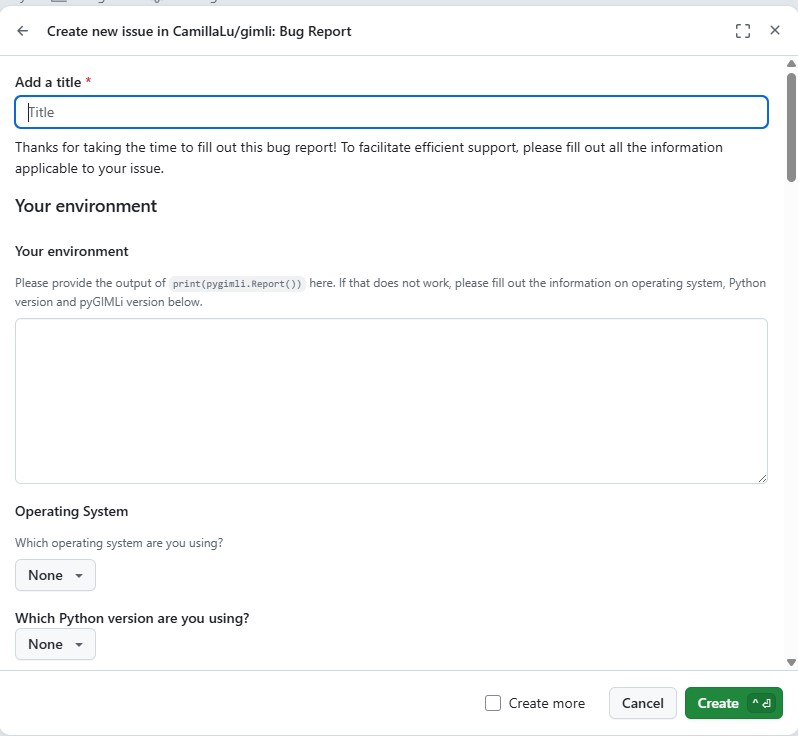
Task: Submit the issue with Create button
Action: click(733, 703)
